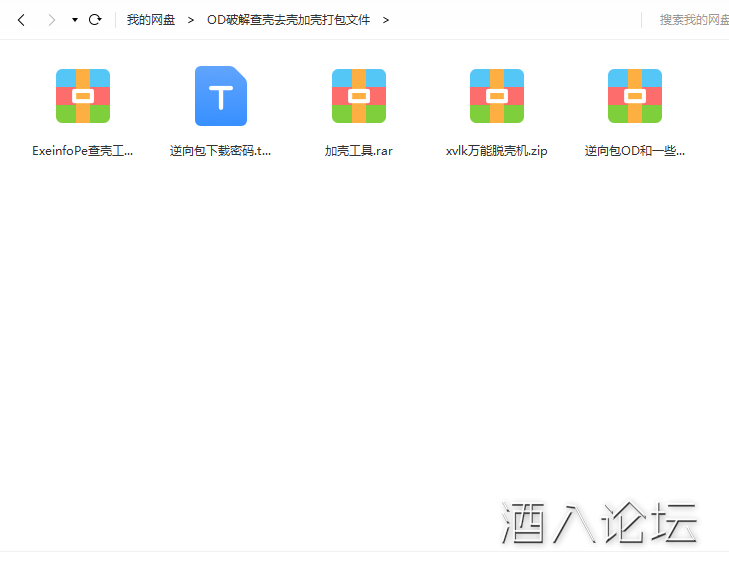Select the 逆向包下载密码 text file icon
The width and height of the screenshot is (729, 567).
click(x=221, y=96)
